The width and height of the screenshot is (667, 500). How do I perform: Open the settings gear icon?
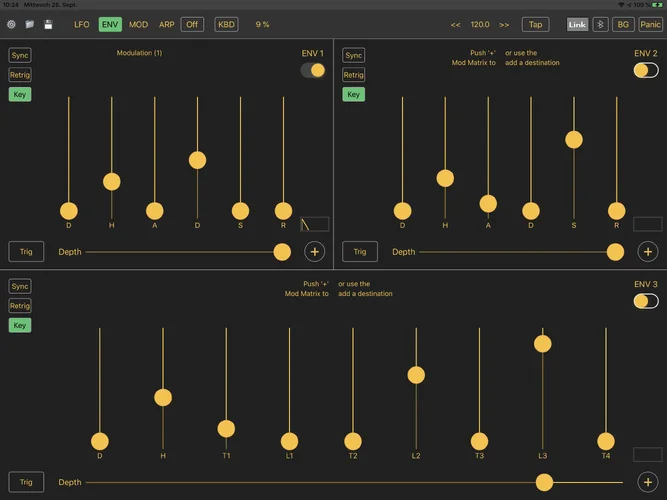11,24
